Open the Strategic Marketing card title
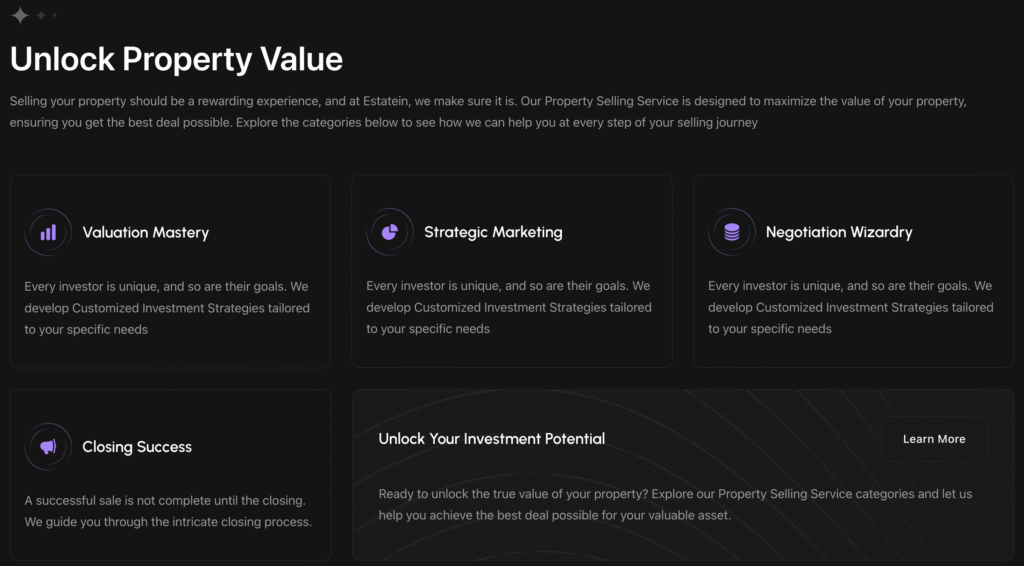The height and width of the screenshot is (566, 1024). 493,232
